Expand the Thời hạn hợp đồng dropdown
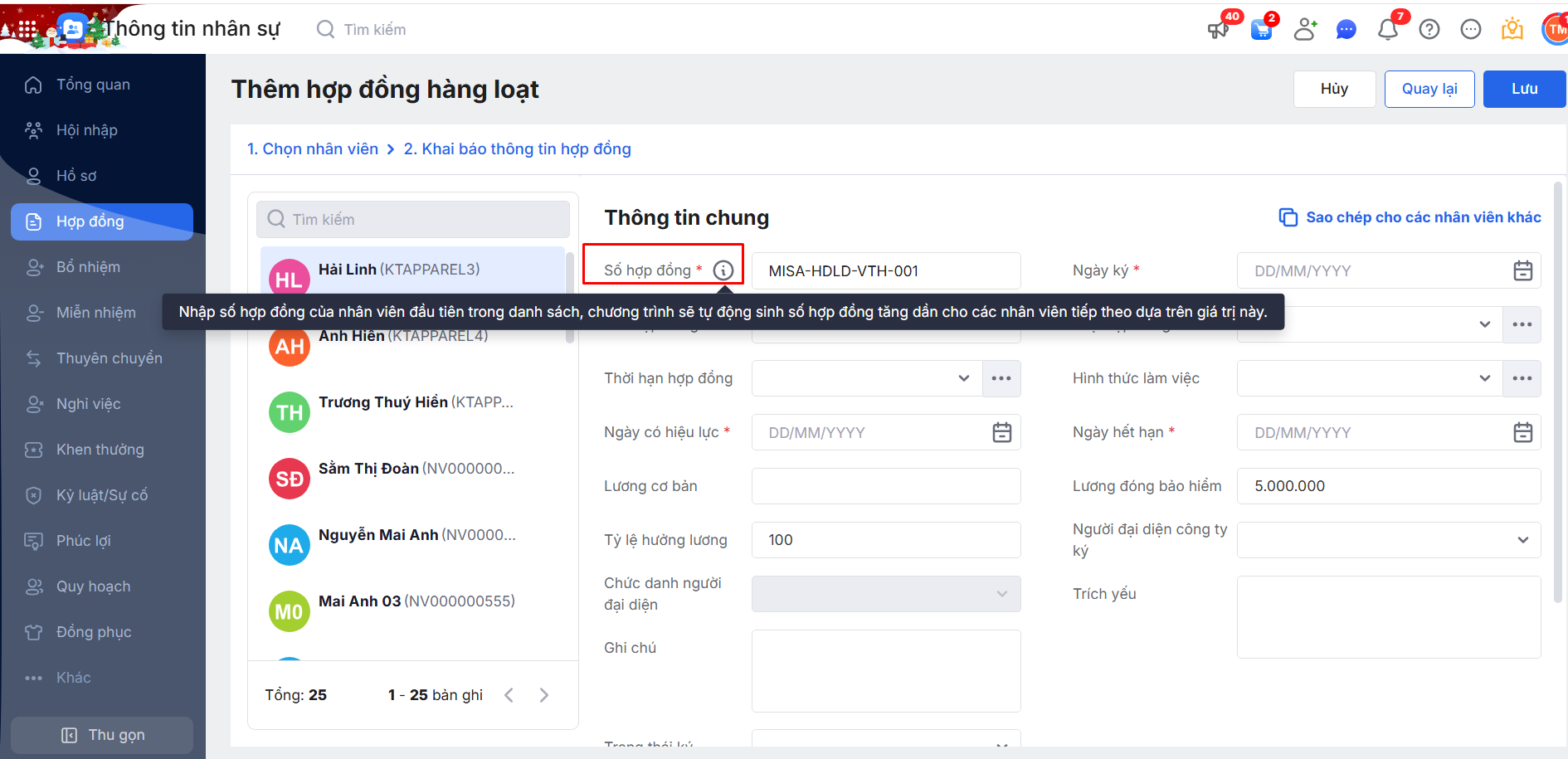 tap(963, 378)
